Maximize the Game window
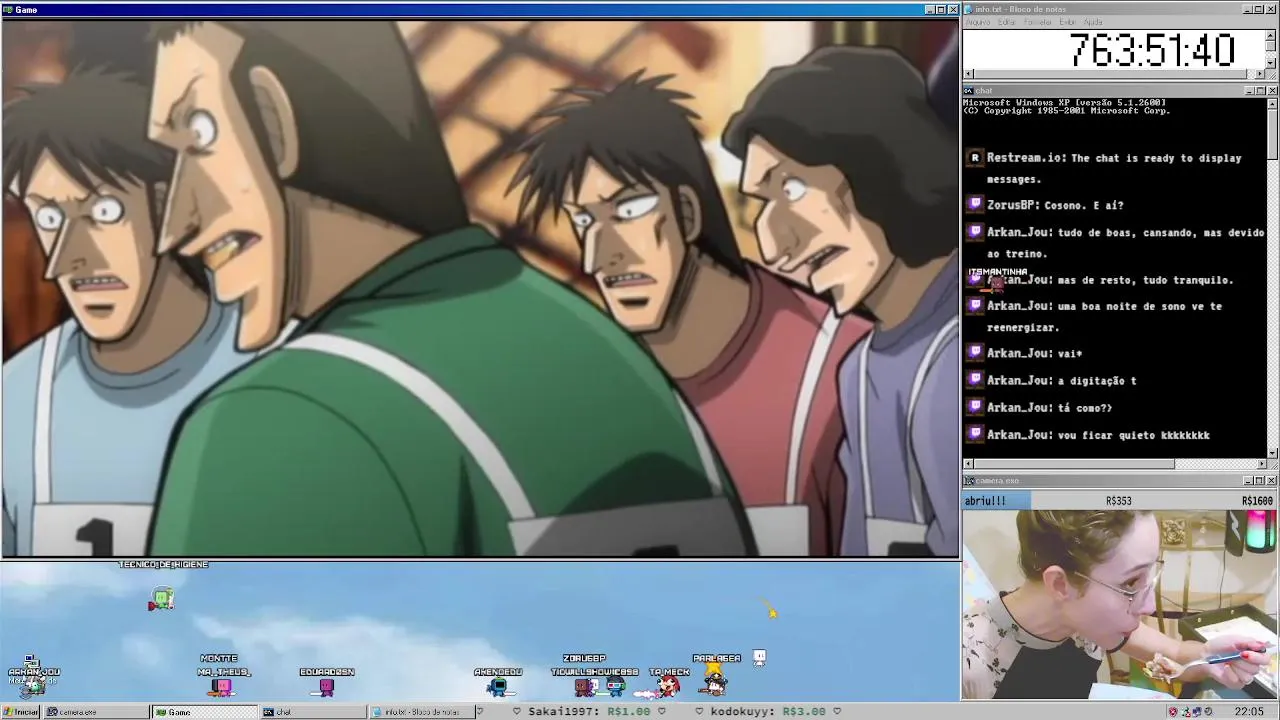Screen dimensions: 1280x720 tap(941, 10)
